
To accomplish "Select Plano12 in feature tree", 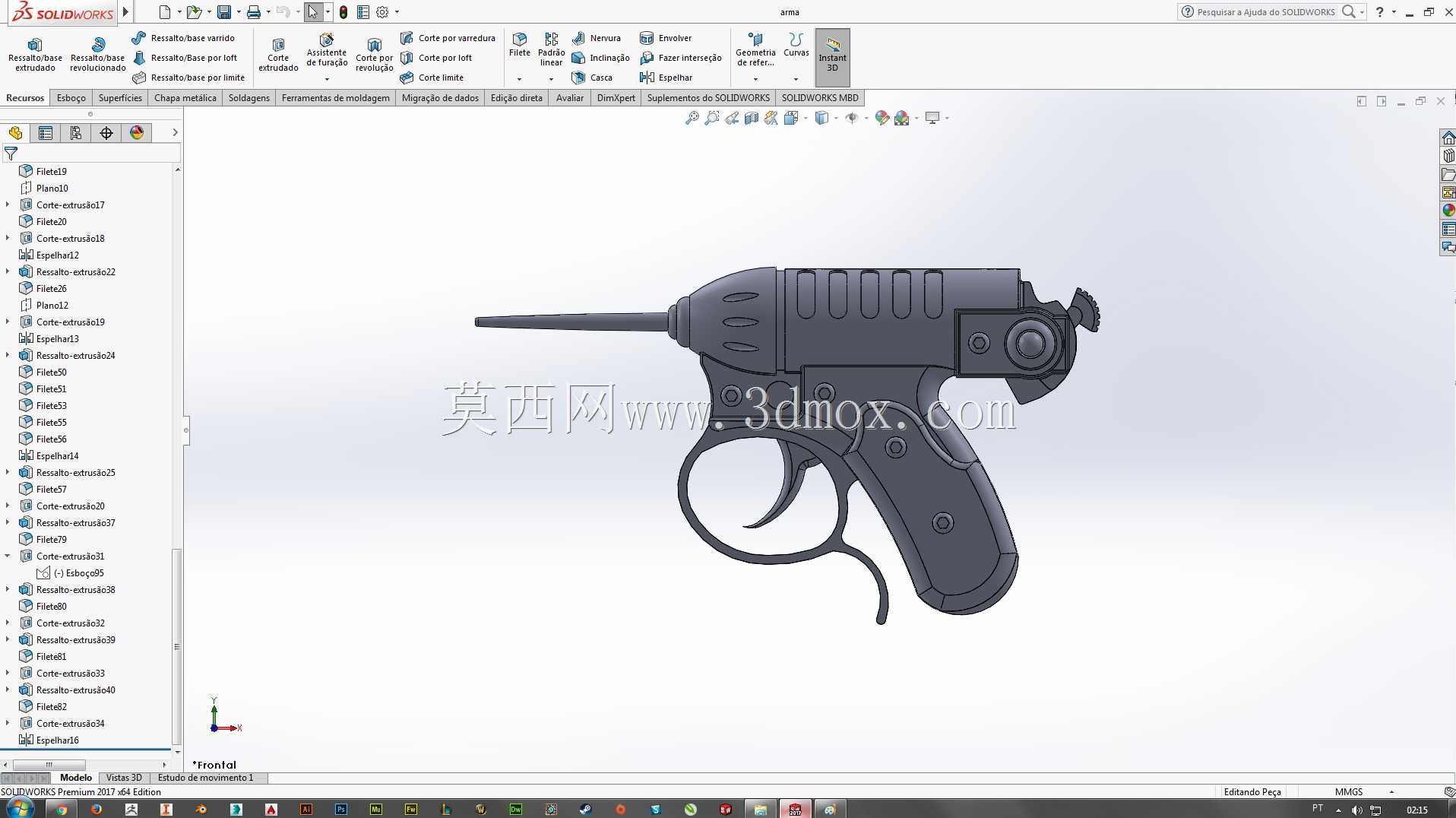I will (x=44, y=305).
